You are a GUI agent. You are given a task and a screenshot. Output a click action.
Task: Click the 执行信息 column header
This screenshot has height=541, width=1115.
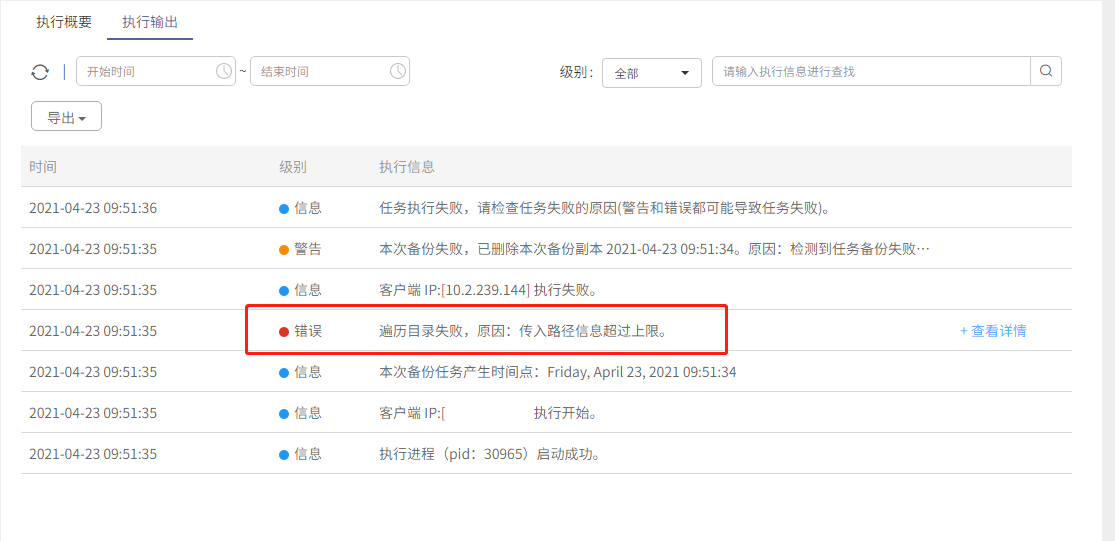tap(407, 167)
